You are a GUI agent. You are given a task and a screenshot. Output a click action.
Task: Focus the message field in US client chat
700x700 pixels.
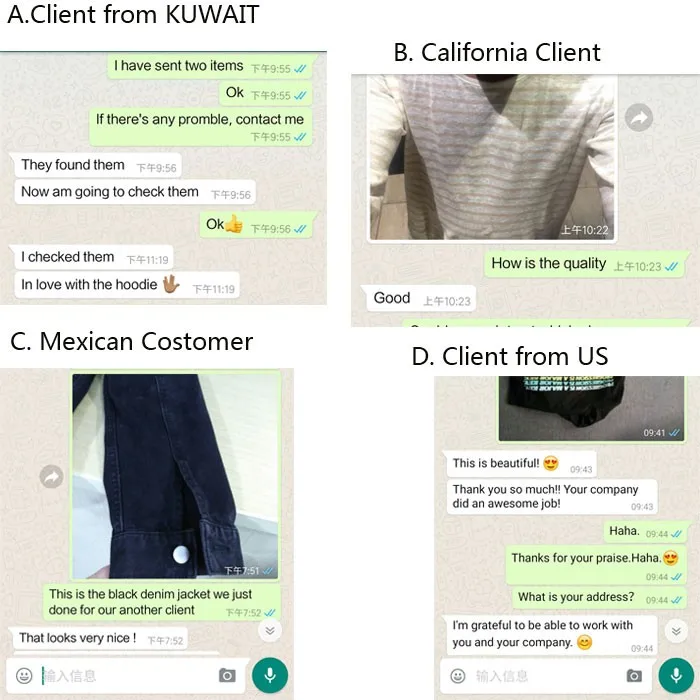(548, 676)
